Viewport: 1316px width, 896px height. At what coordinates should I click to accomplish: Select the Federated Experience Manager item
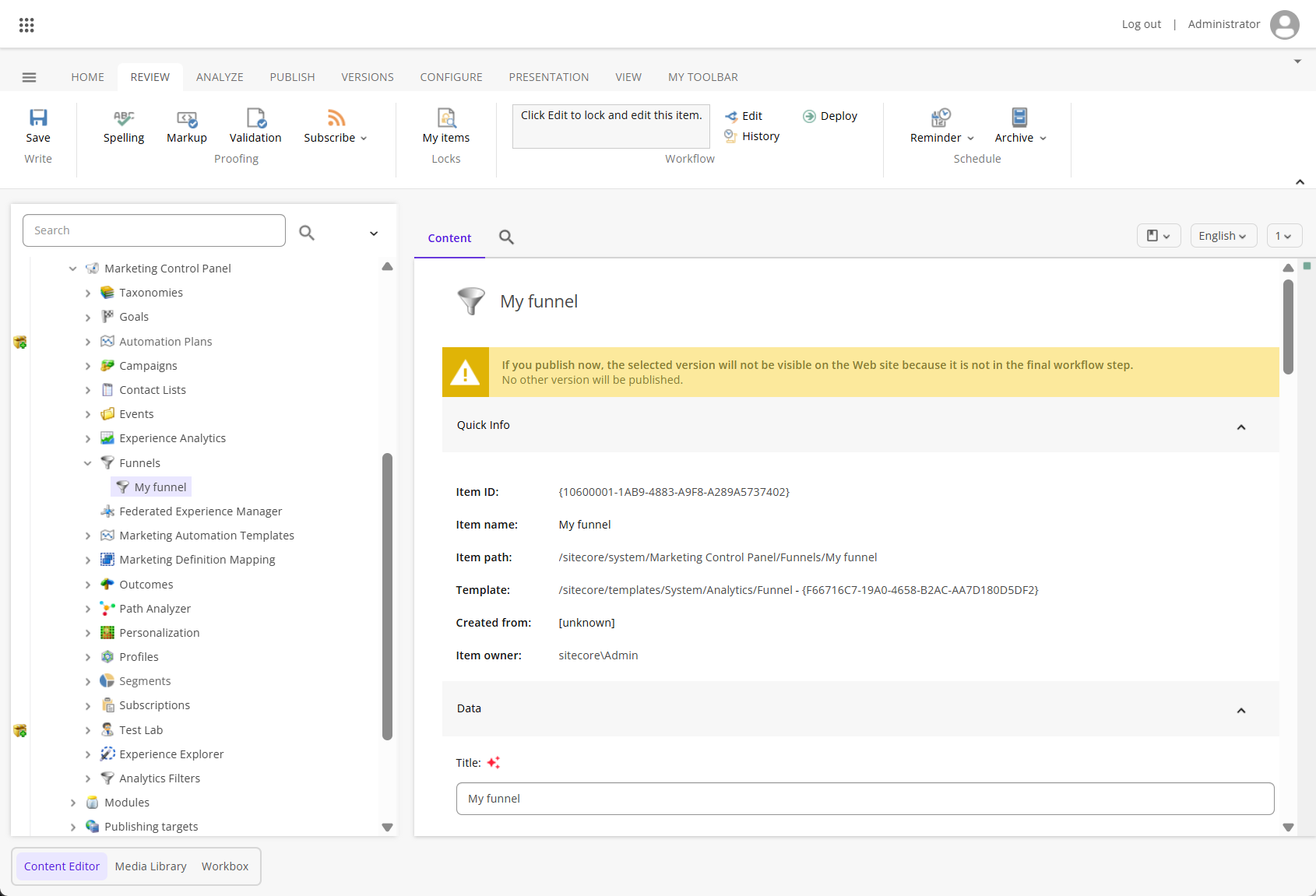click(x=200, y=511)
